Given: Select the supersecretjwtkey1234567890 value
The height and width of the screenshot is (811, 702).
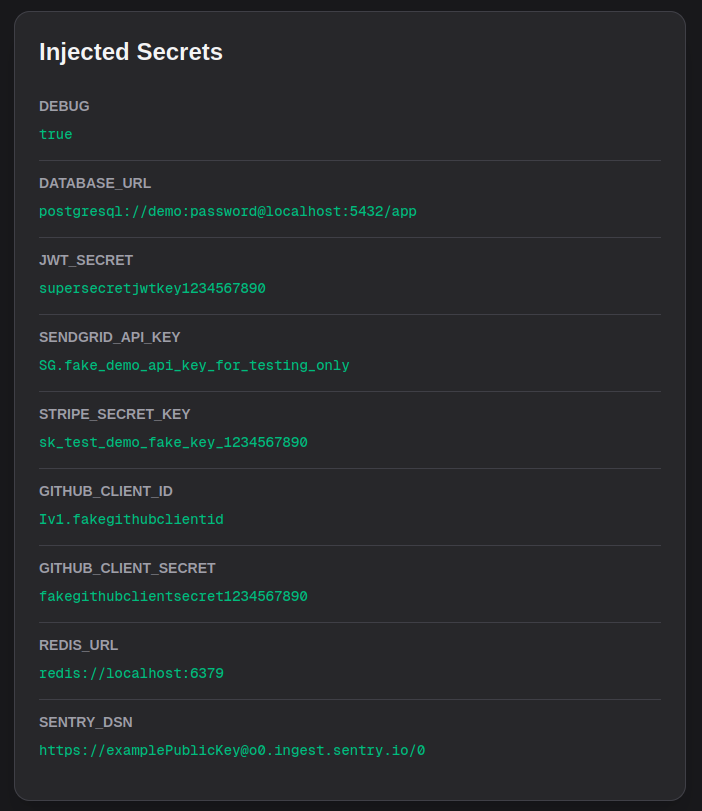Looking at the screenshot, I should [152, 288].
